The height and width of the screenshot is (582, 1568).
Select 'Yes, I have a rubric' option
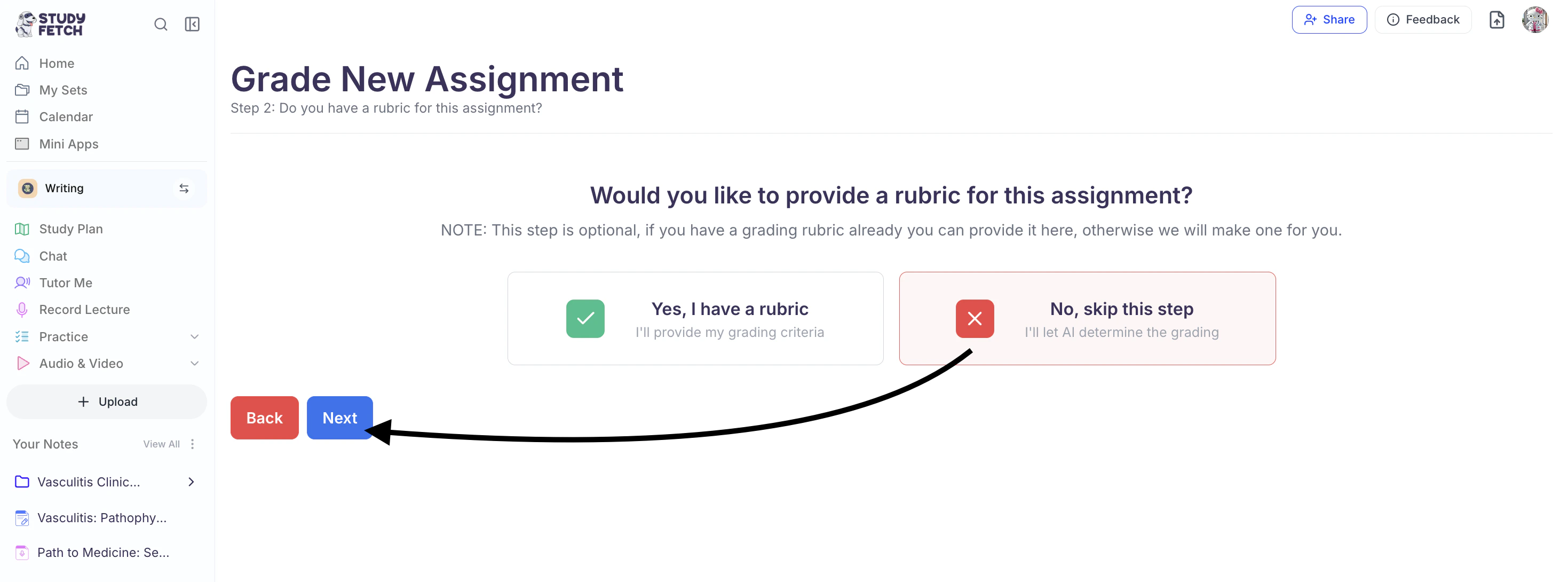(x=695, y=318)
